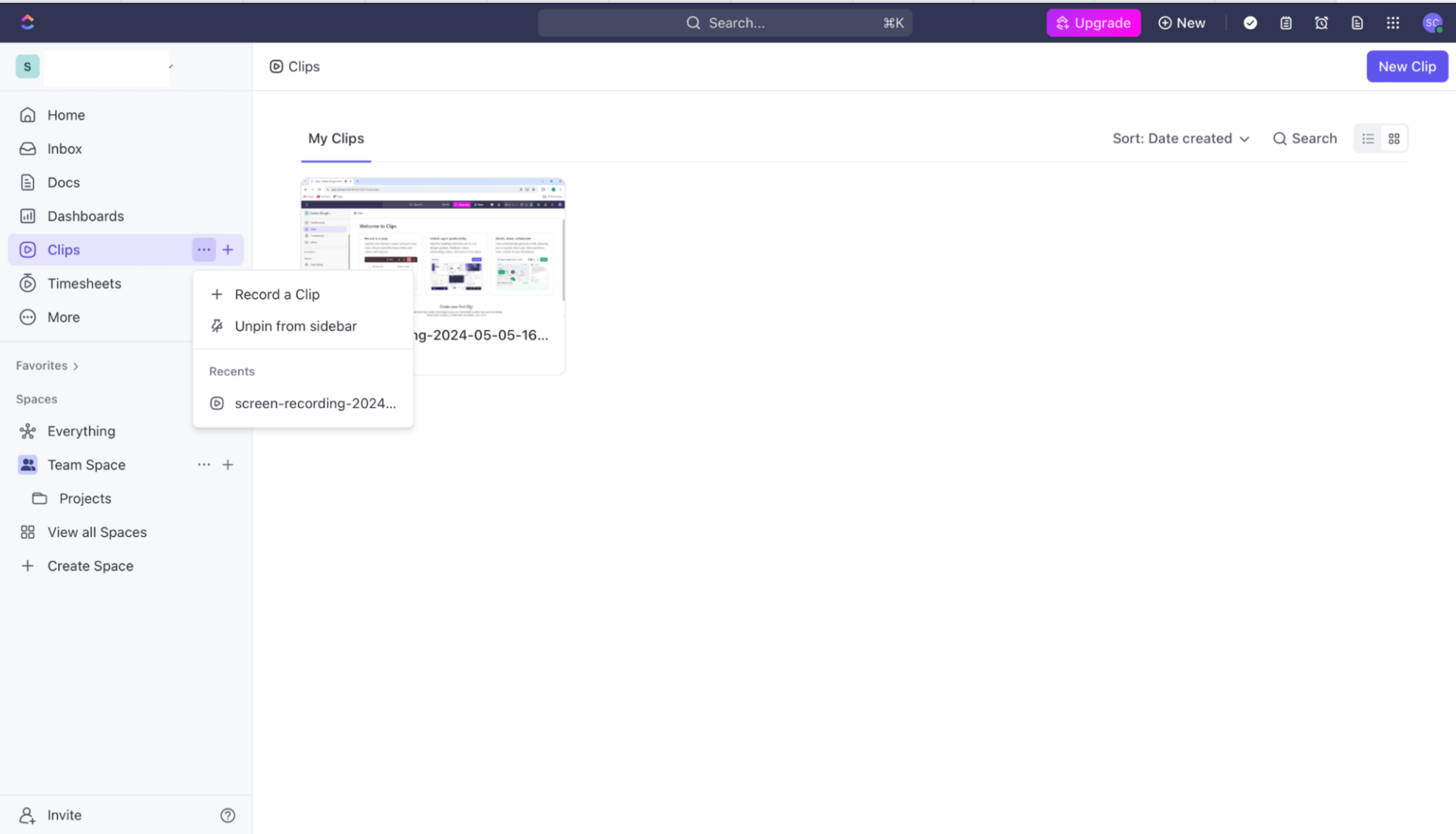Viewport: 1456px width, 834px height.
Task: Click the New Clip button
Action: point(1407,67)
